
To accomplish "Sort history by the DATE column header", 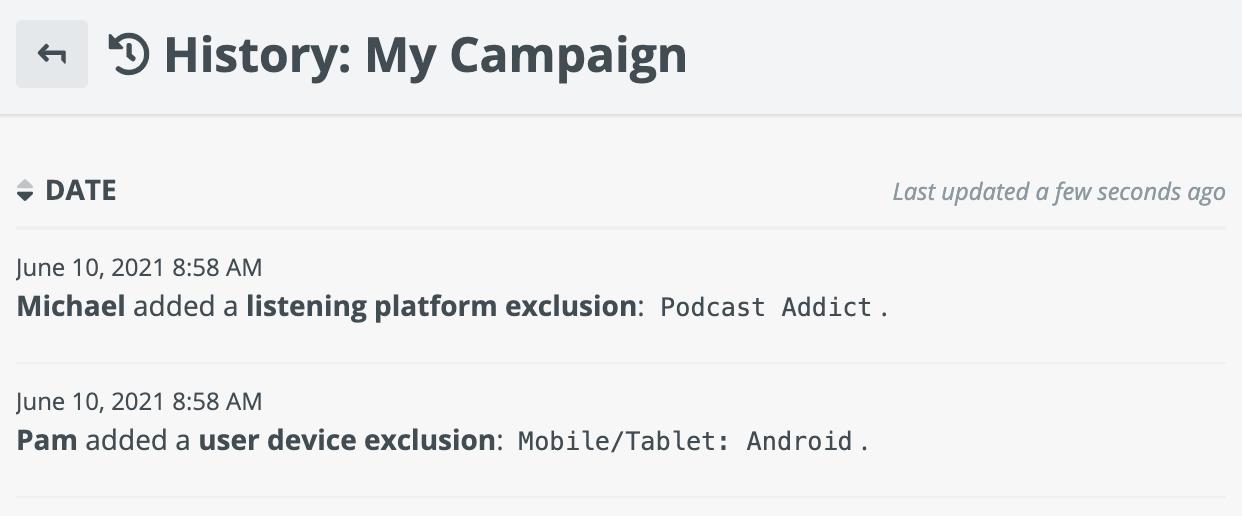I will [81, 191].
